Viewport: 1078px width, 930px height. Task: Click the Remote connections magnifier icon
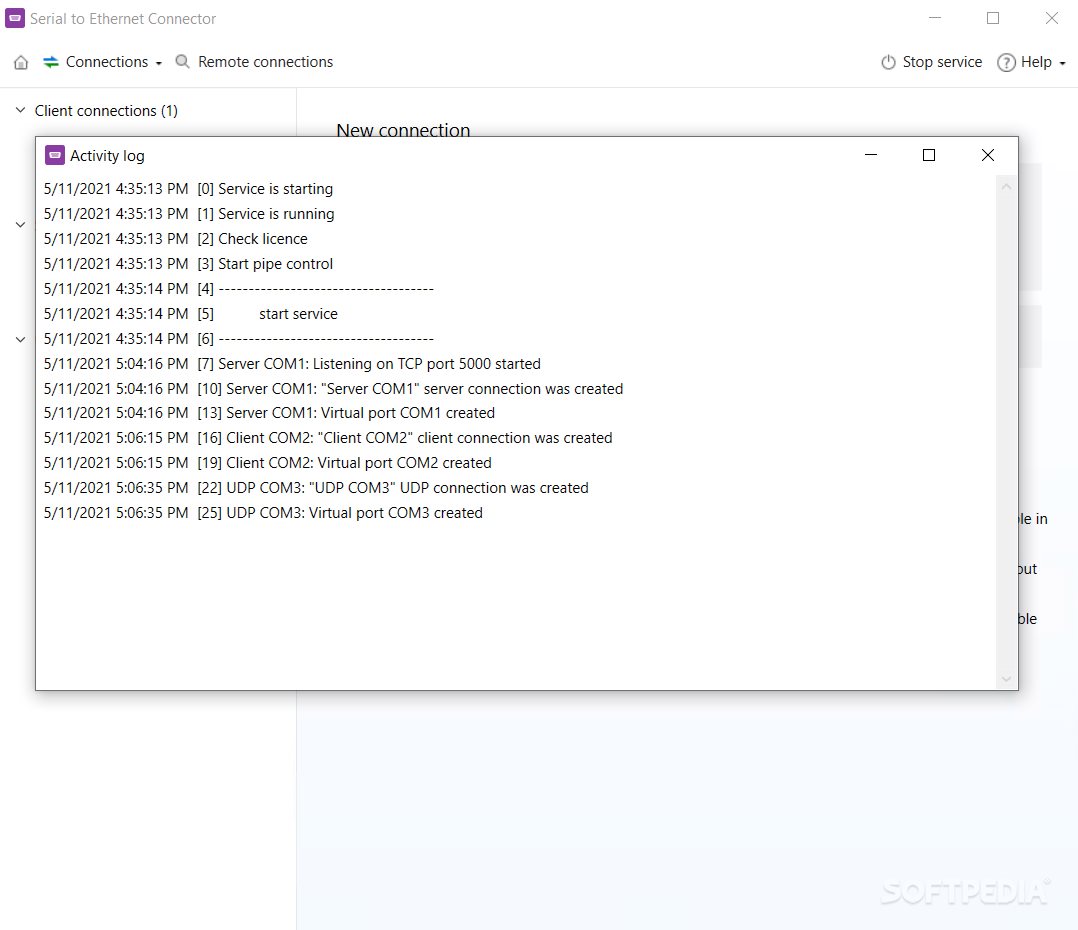coord(182,62)
